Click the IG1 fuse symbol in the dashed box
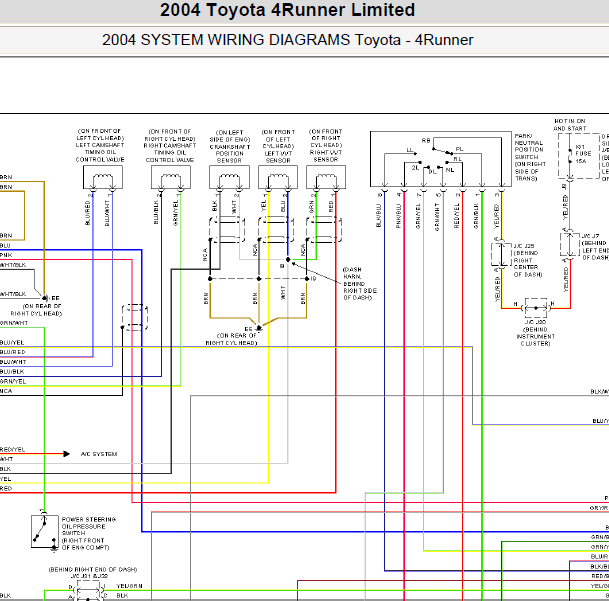Image resolution: width=609 pixels, height=601 pixels. 570,156
